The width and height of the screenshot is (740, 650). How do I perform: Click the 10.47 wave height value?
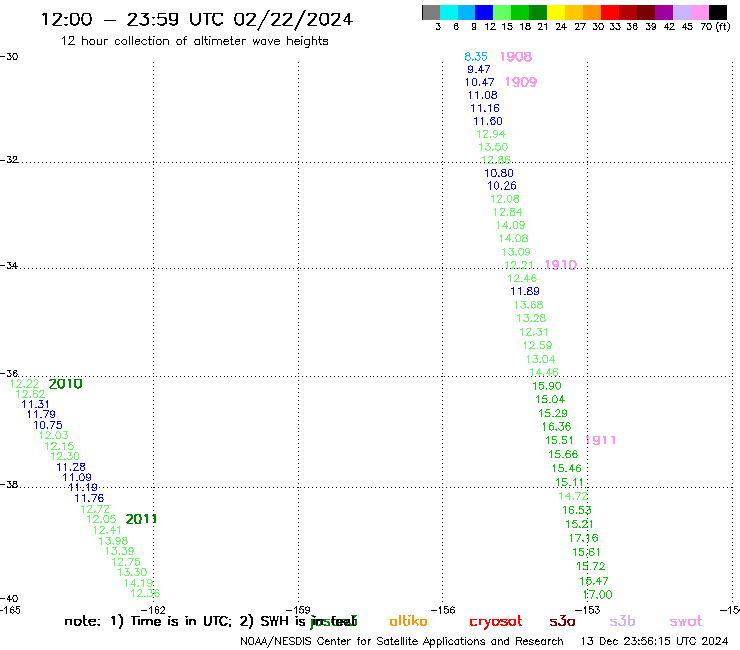tap(479, 82)
